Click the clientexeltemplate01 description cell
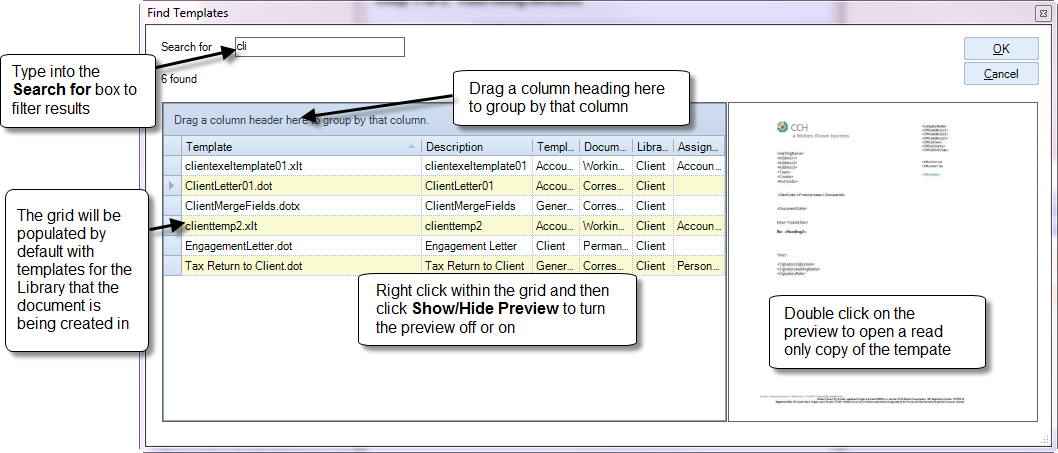 click(x=477, y=165)
